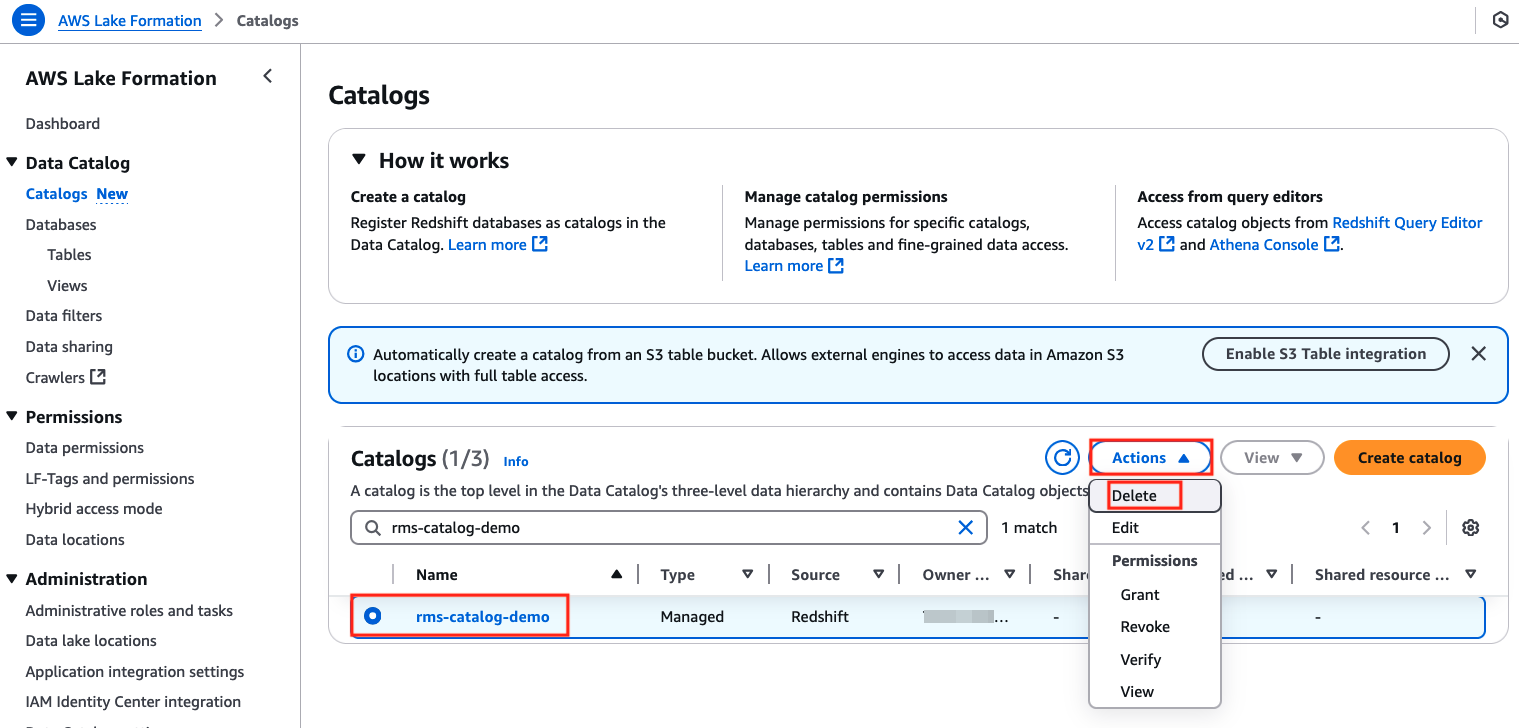Open the Actions dropdown
1519x728 pixels.
1151,458
